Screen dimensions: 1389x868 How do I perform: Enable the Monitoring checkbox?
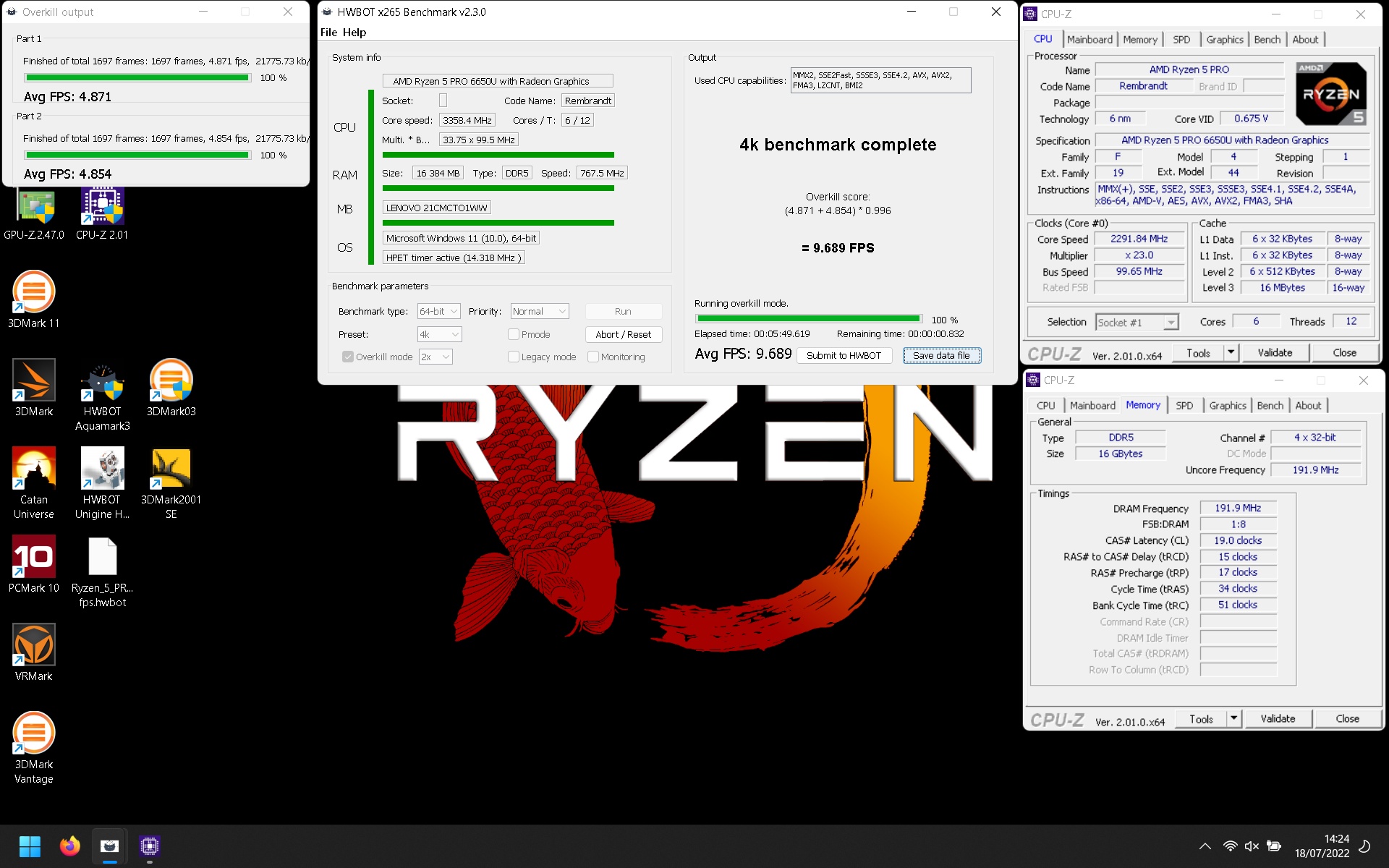(593, 357)
